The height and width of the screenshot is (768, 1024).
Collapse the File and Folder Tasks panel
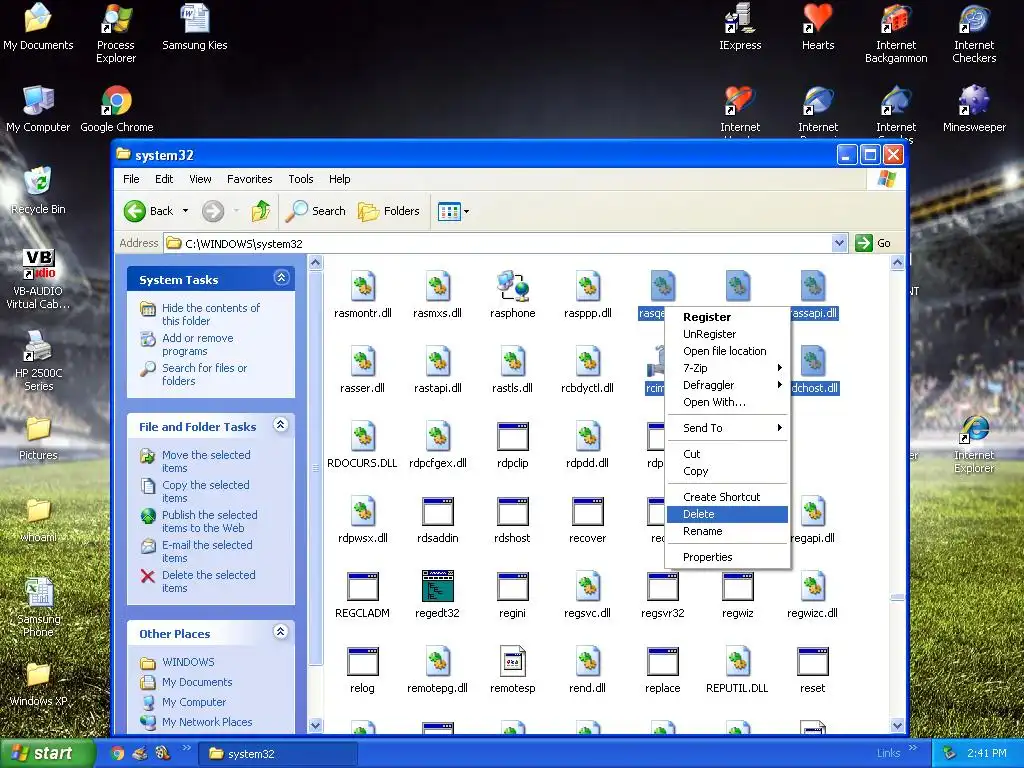(281, 425)
